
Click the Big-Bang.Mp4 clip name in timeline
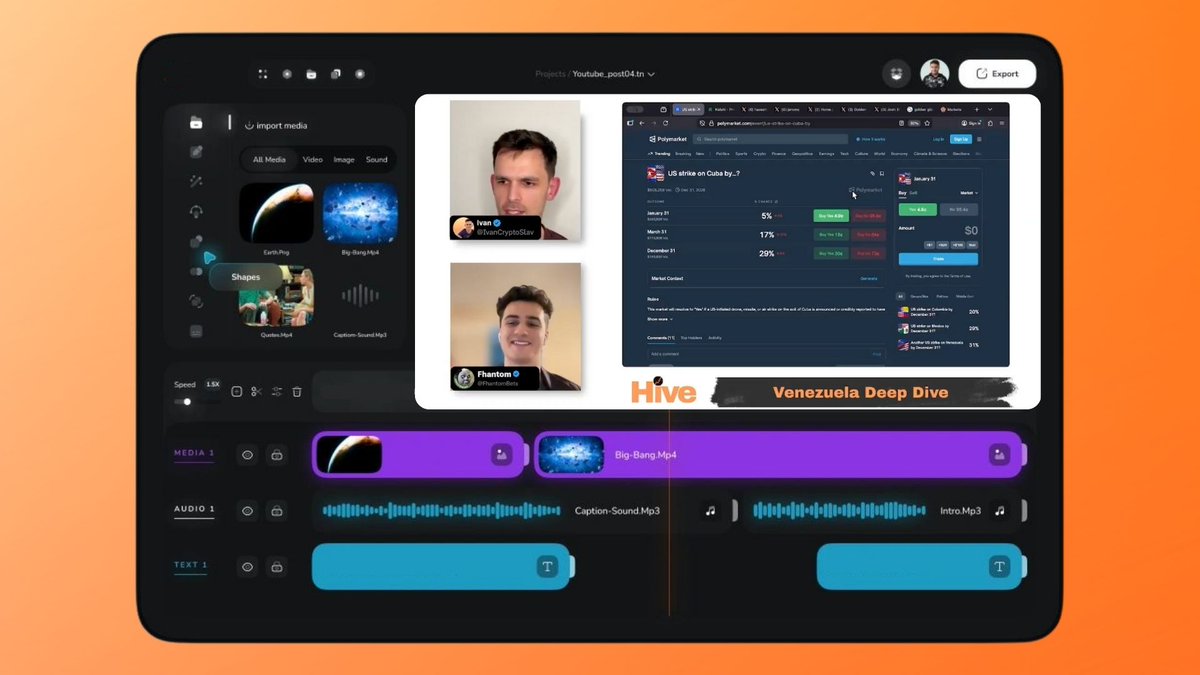(645, 455)
